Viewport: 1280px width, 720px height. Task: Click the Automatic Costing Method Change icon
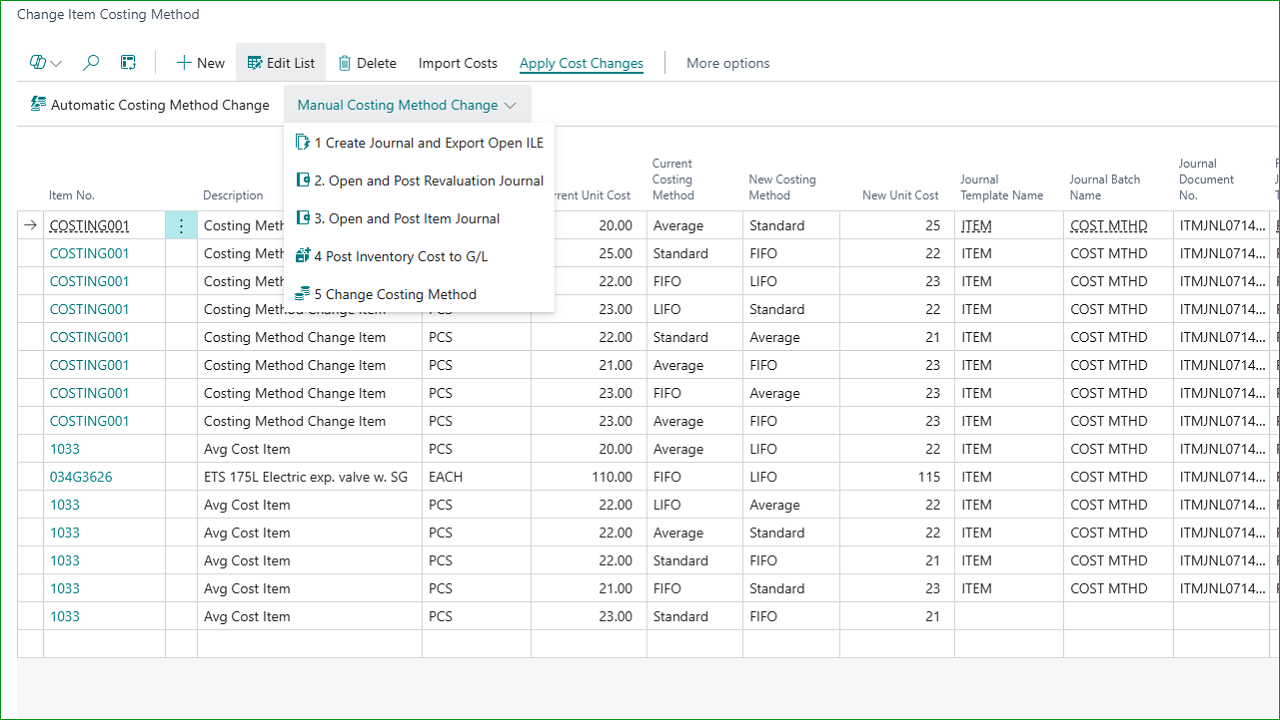point(39,104)
